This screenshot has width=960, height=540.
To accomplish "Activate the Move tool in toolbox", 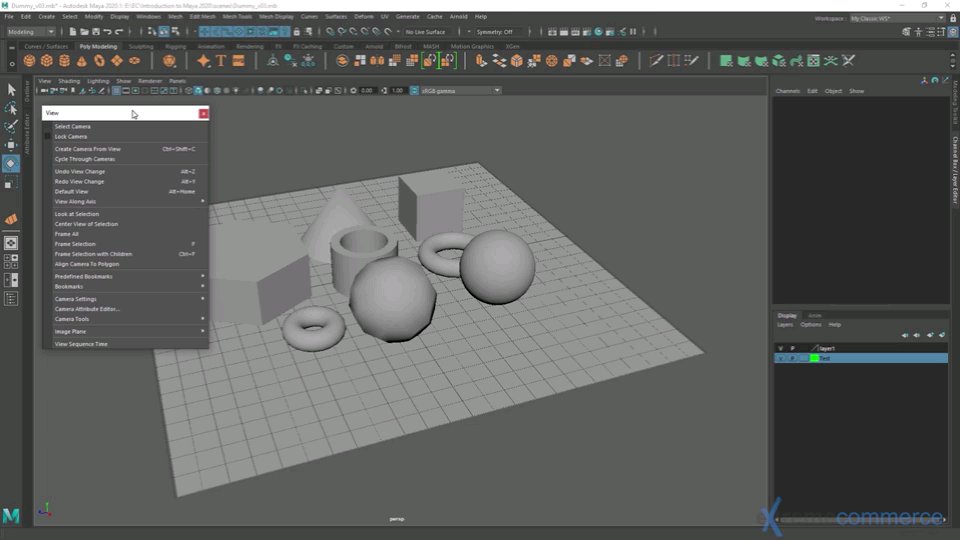I will (x=11, y=145).
